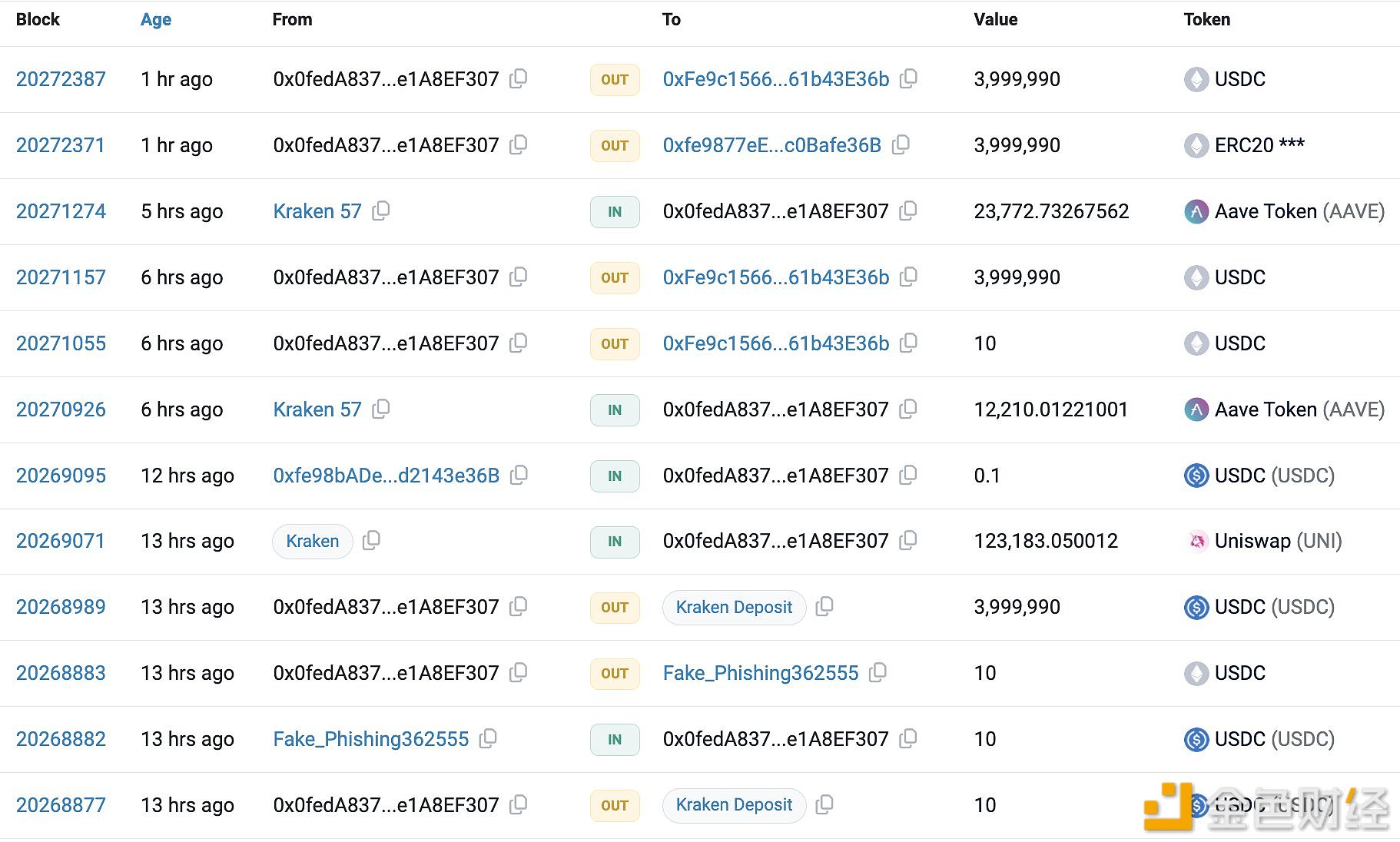Click Kraken Deposit tag in block 20268877 row
The width and height of the screenshot is (1400, 842).
pyautogui.click(x=734, y=805)
